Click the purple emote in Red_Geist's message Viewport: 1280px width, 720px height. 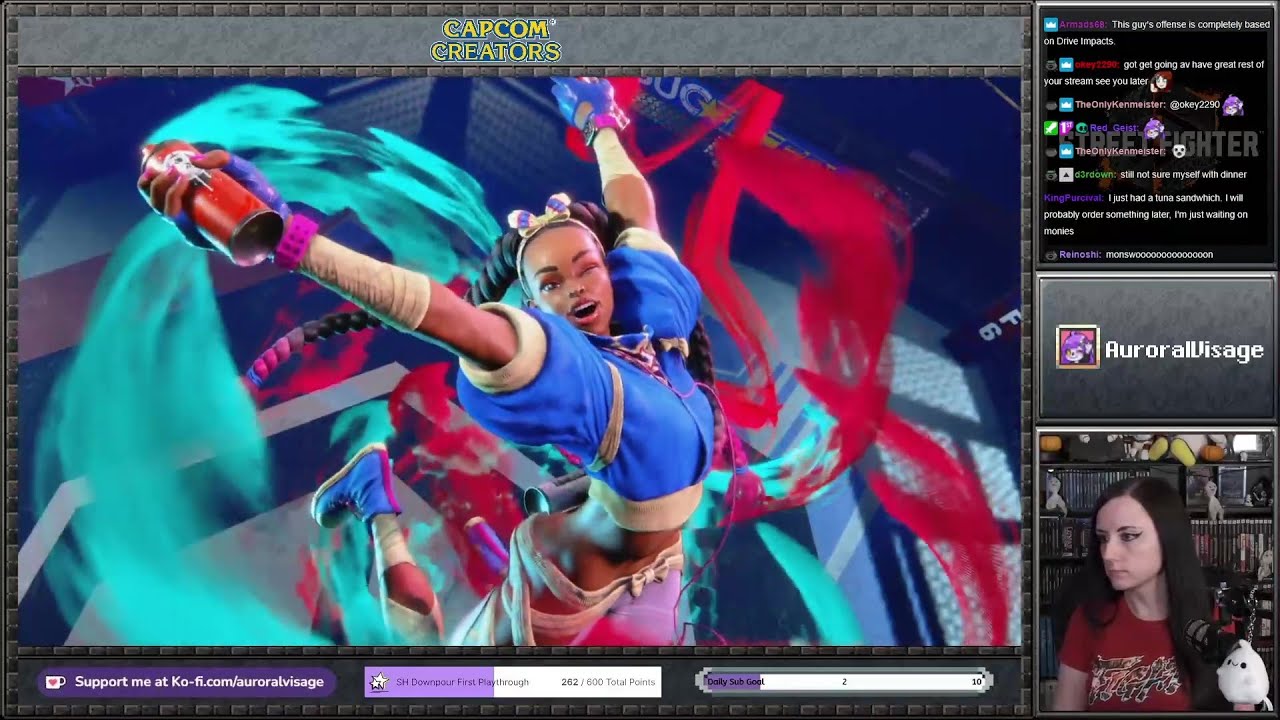[x=1155, y=128]
